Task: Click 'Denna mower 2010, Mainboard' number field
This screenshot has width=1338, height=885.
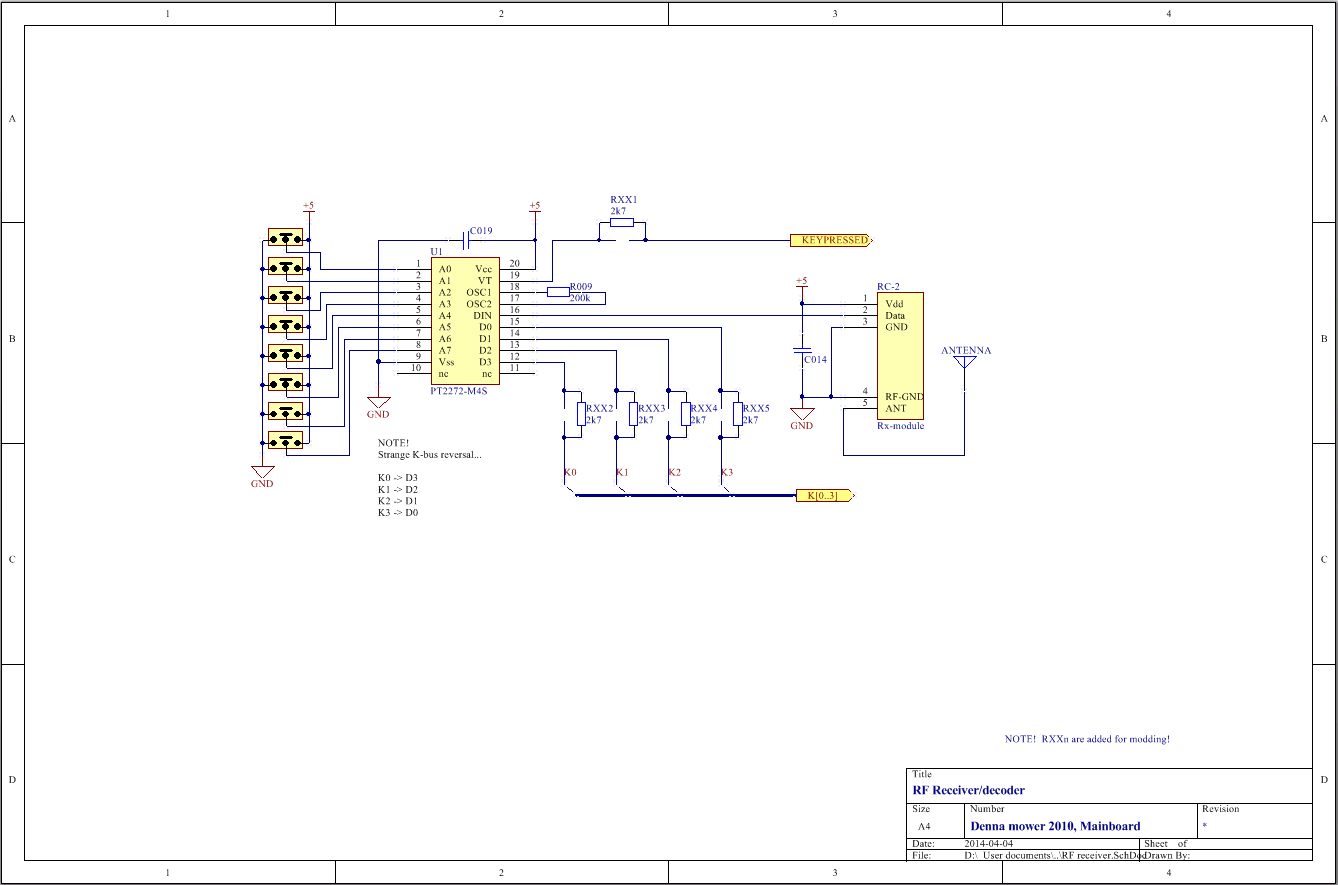Action: (1056, 826)
